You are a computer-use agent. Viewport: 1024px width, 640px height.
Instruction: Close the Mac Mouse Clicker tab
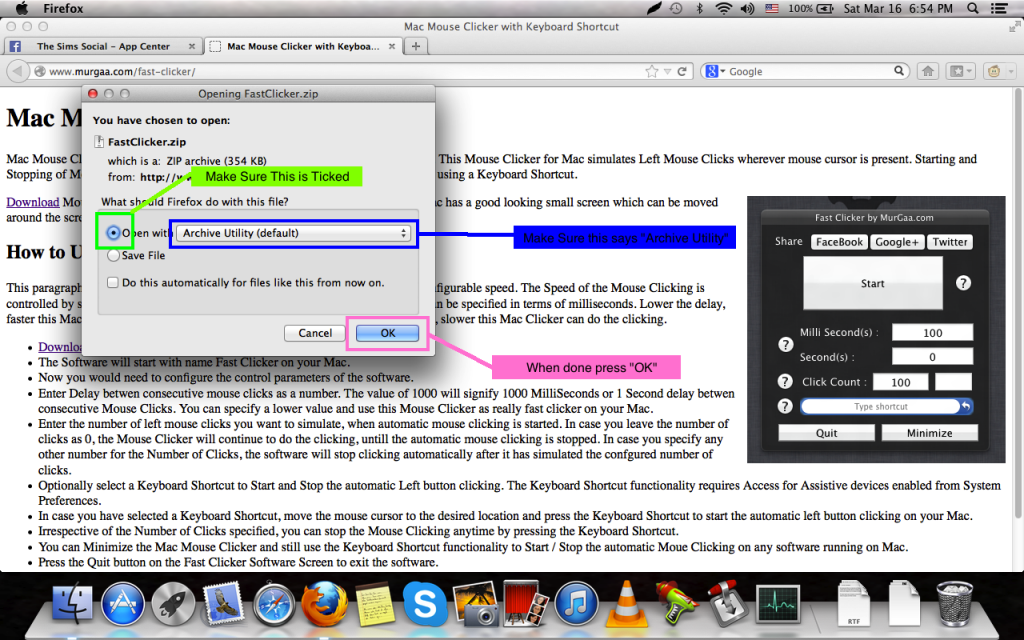[392, 46]
